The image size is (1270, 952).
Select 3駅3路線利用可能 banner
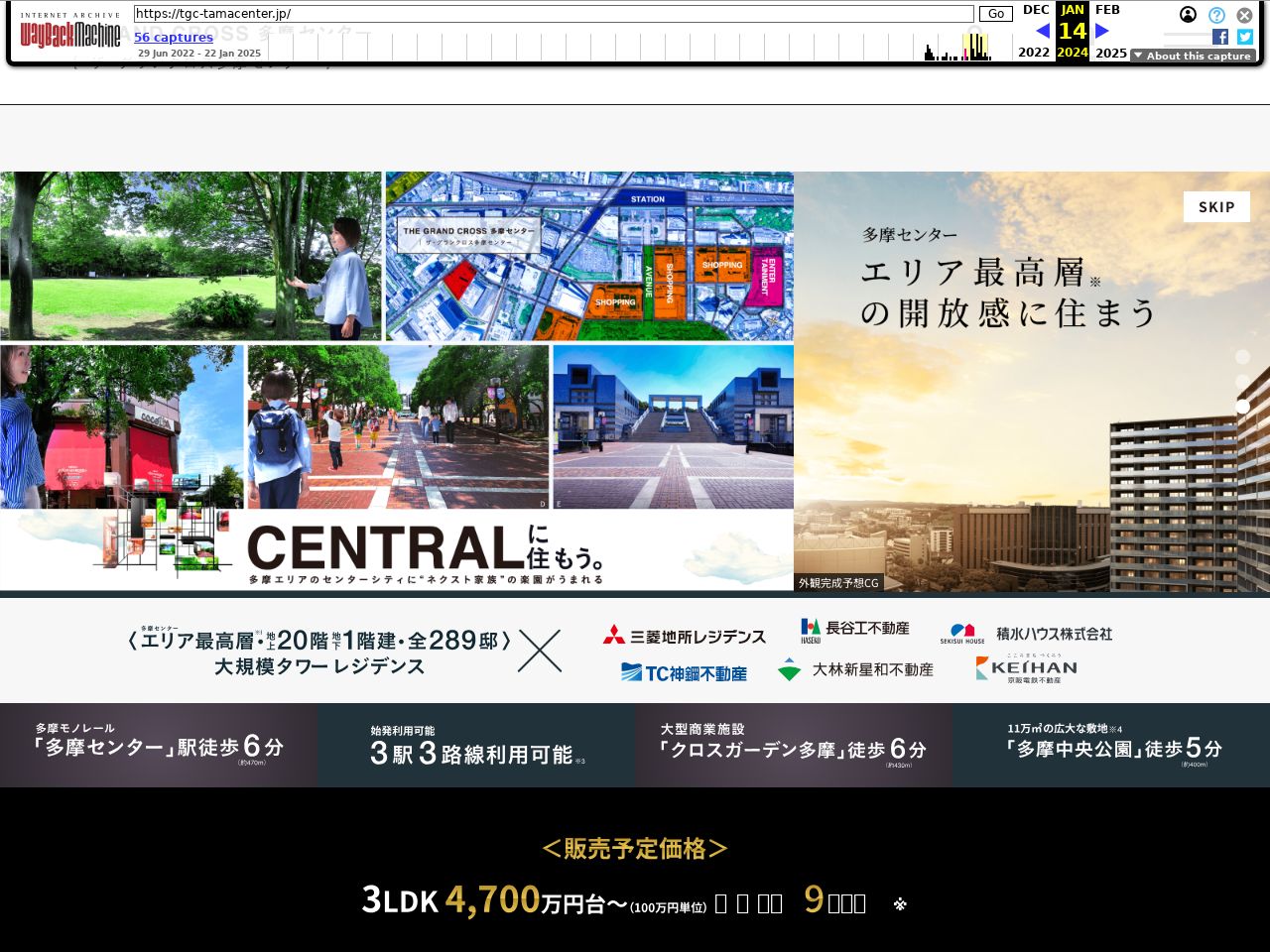point(476,745)
